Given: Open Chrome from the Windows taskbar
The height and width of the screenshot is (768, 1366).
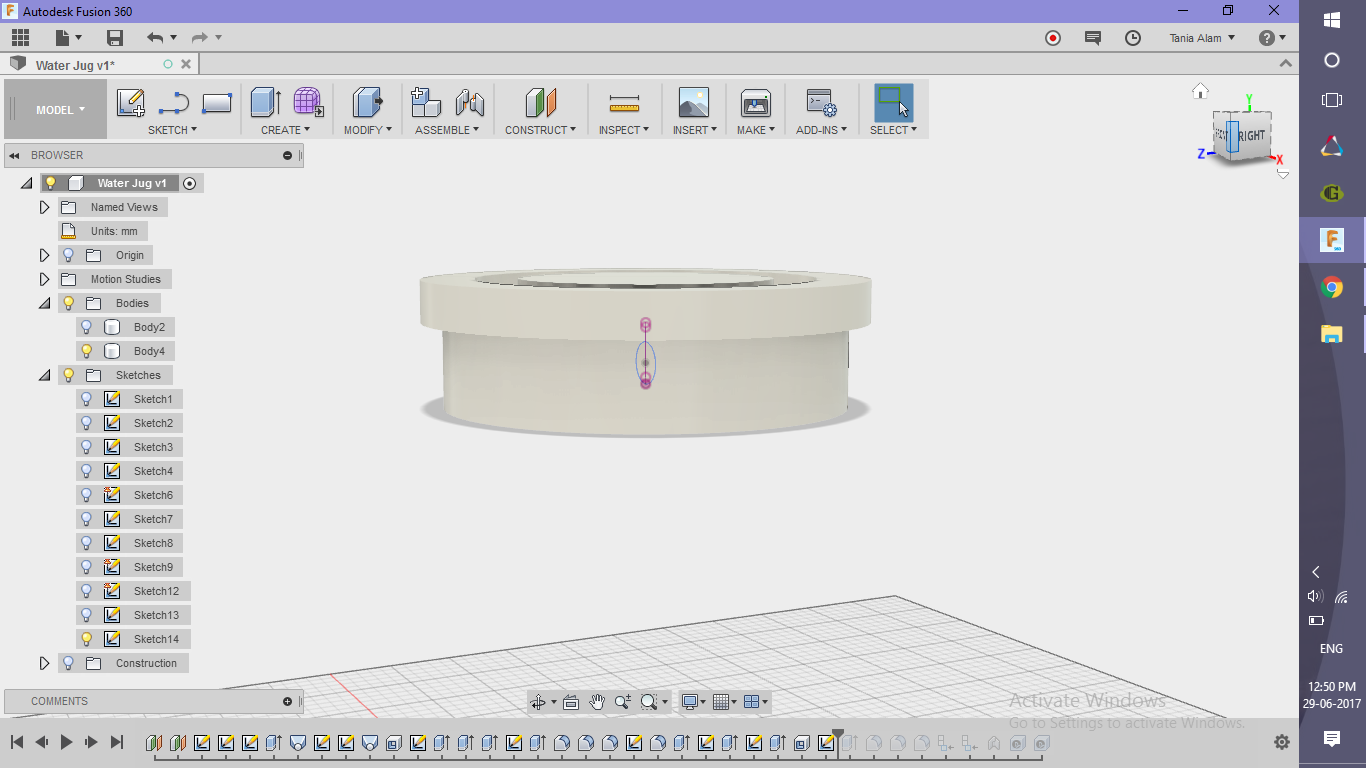Looking at the screenshot, I should coord(1332,288).
